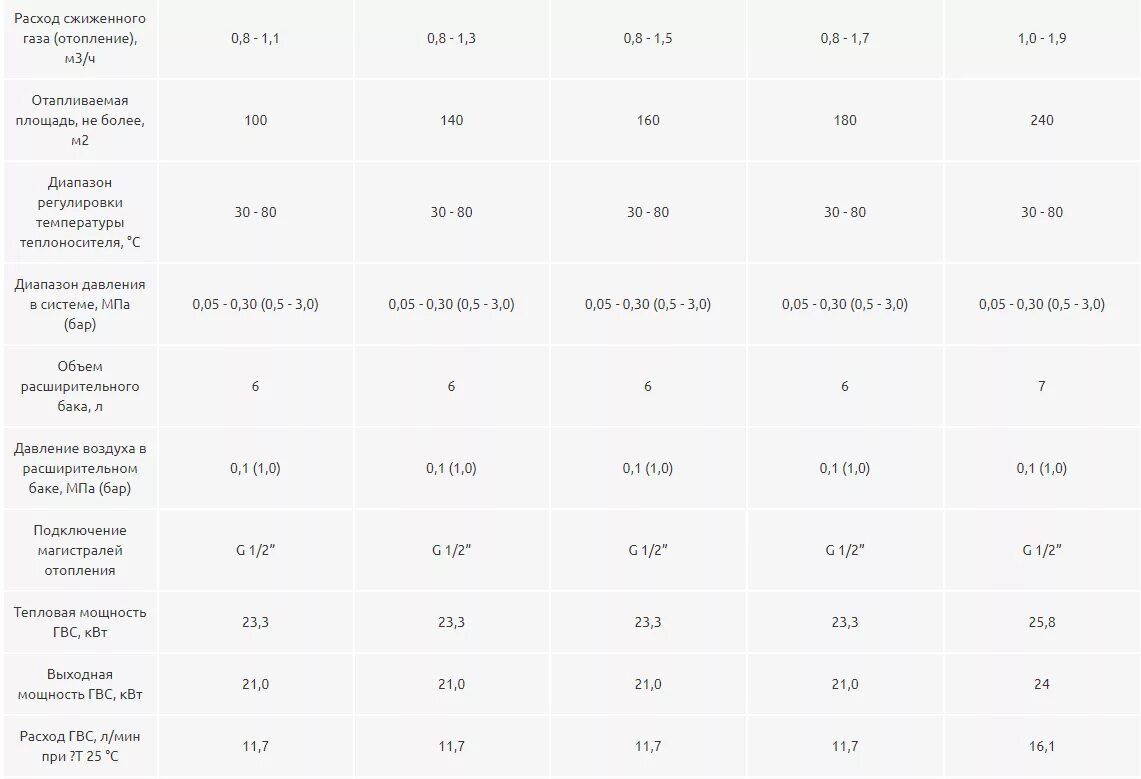Select thermal power value 25,8

[x=1041, y=622]
